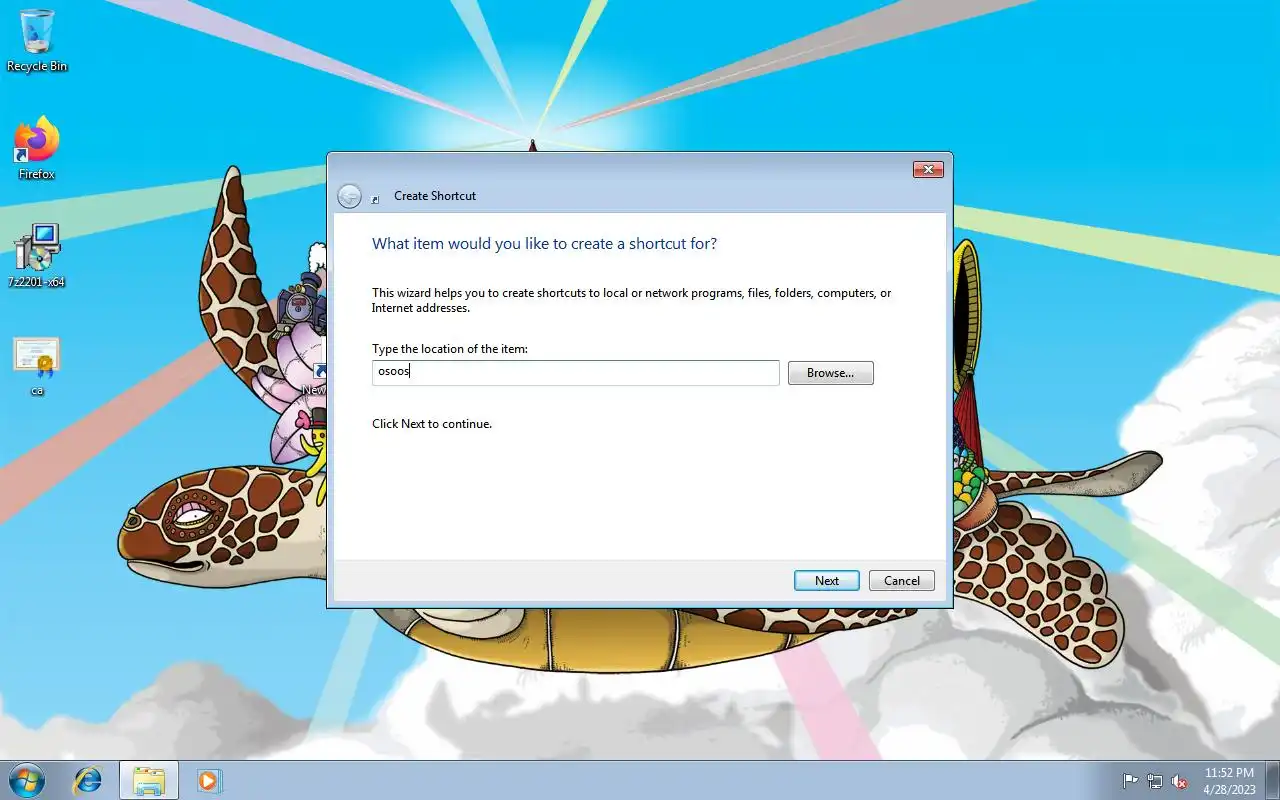Select the 7z2201-x64 installer icon
This screenshot has height=800, width=1280.
click(37, 256)
